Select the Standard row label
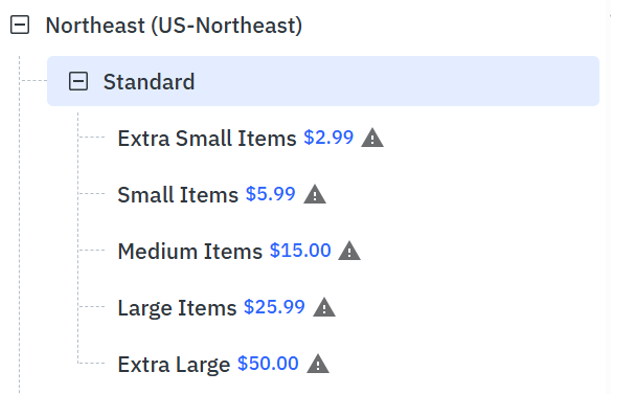The height and width of the screenshot is (399, 618). (x=149, y=82)
